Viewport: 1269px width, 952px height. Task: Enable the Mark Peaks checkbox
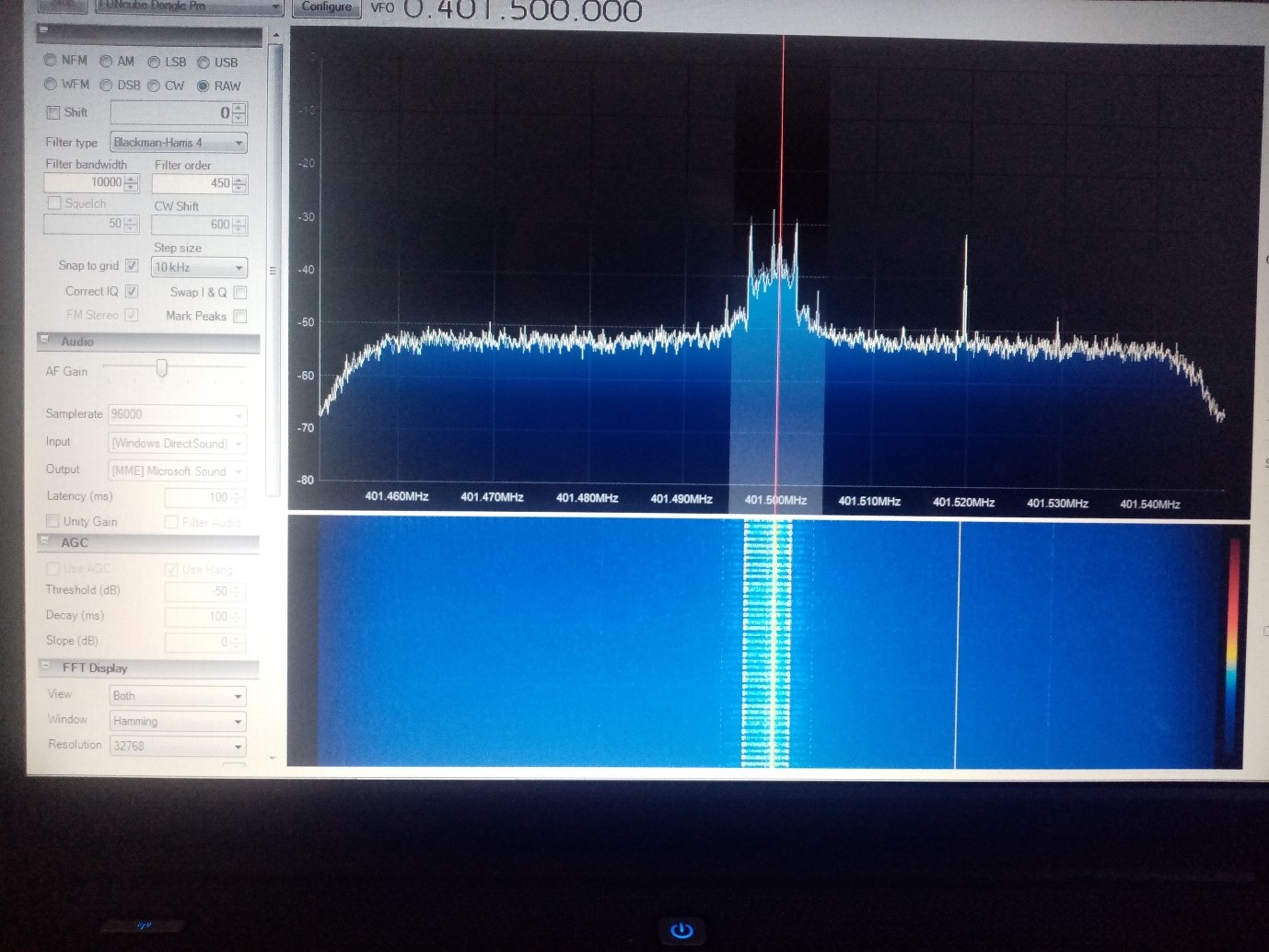coord(240,316)
